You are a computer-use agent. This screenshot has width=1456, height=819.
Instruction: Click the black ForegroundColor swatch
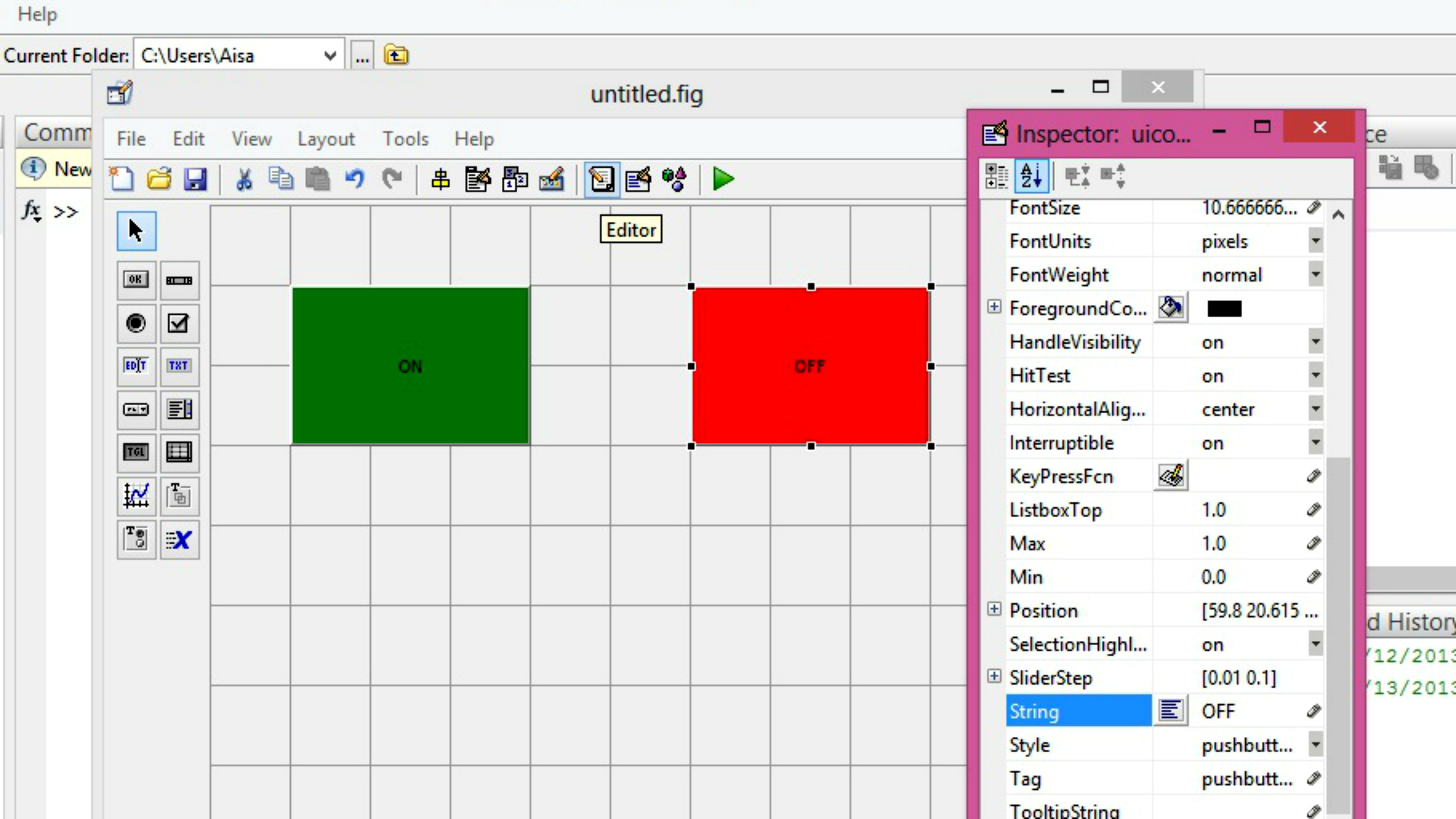click(x=1224, y=309)
